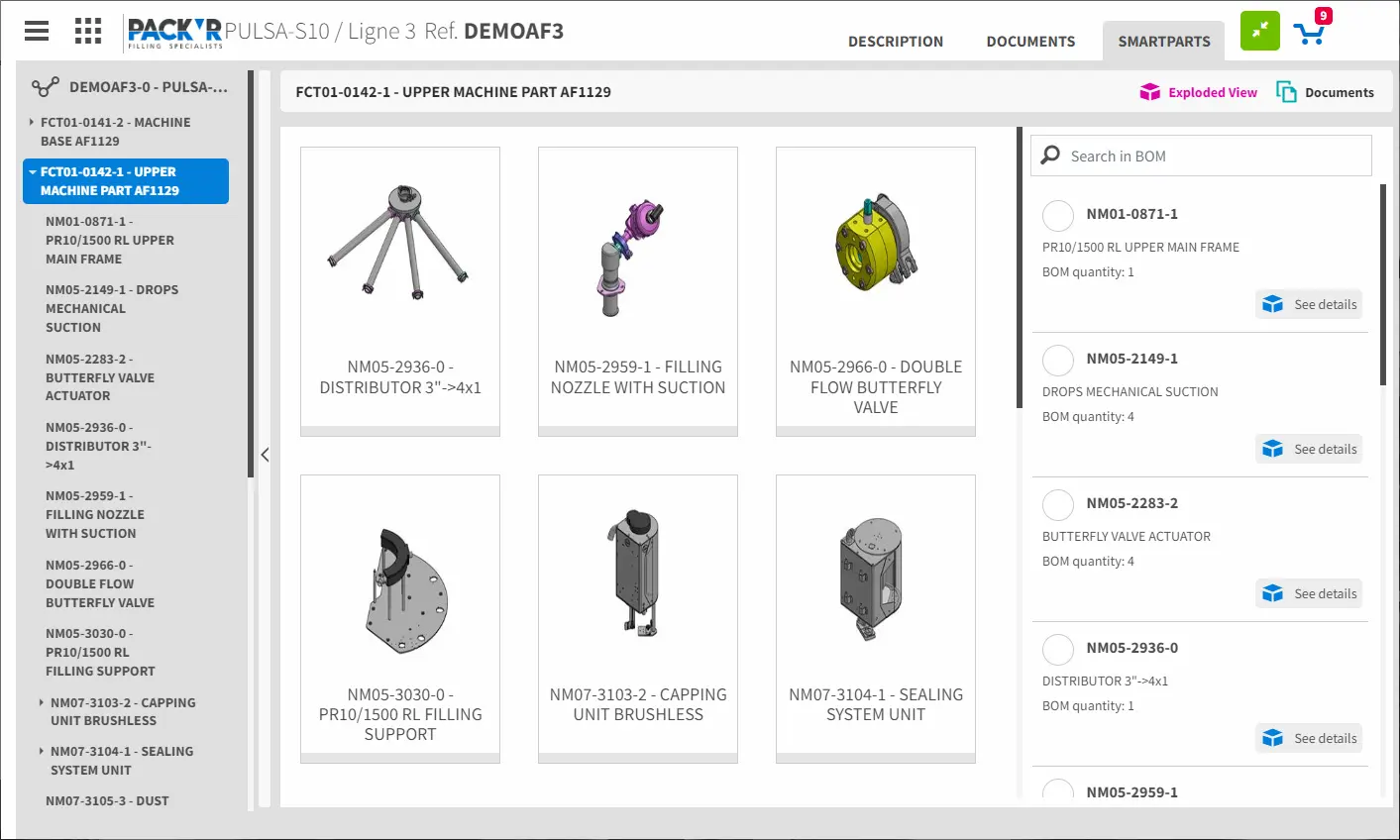Viewport: 1400px width, 840px height.
Task: Select the NM05-2283-2 radio circle
Action: [x=1058, y=504]
